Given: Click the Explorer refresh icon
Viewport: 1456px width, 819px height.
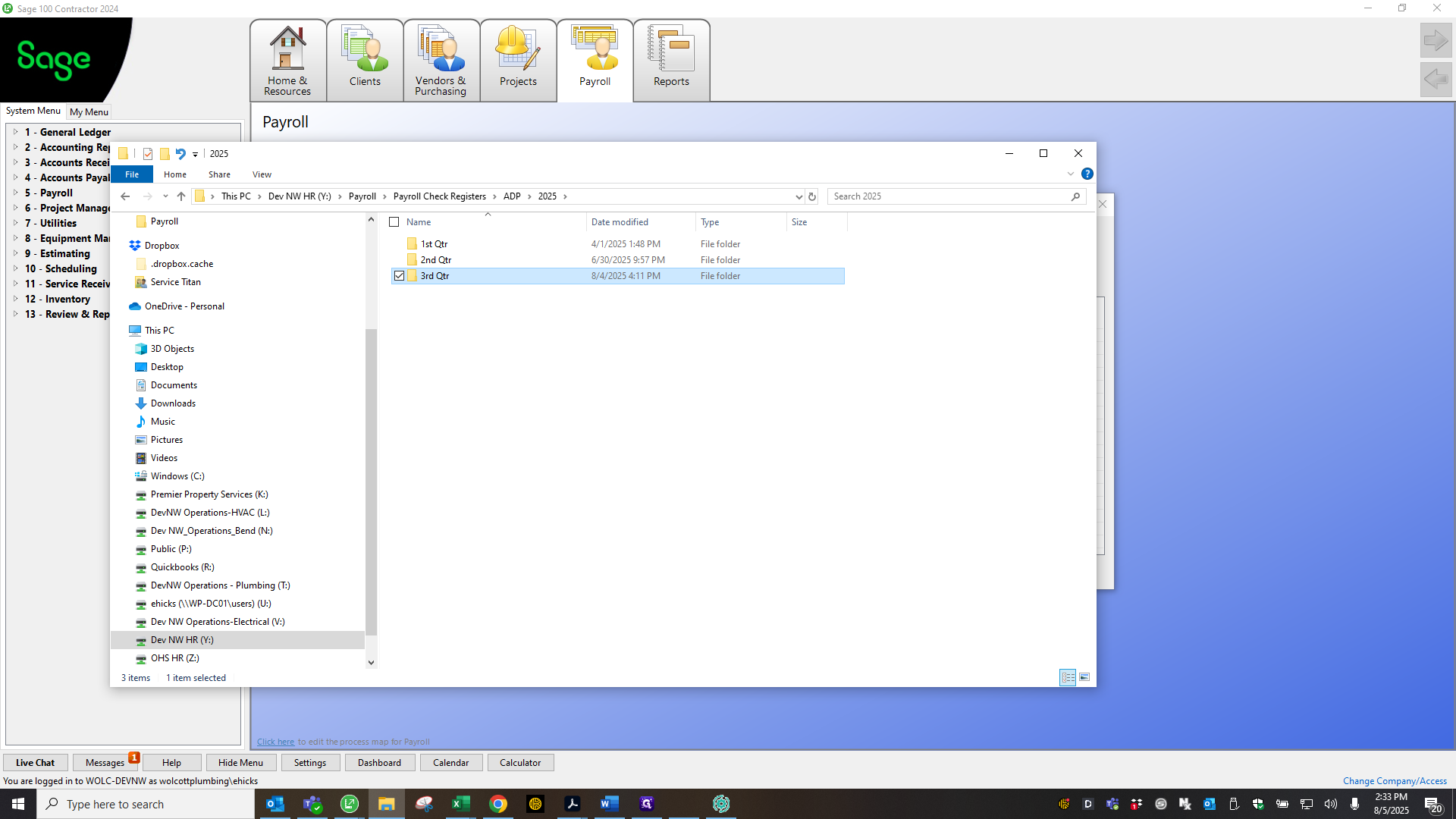Looking at the screenshot, I should [812, 196].
